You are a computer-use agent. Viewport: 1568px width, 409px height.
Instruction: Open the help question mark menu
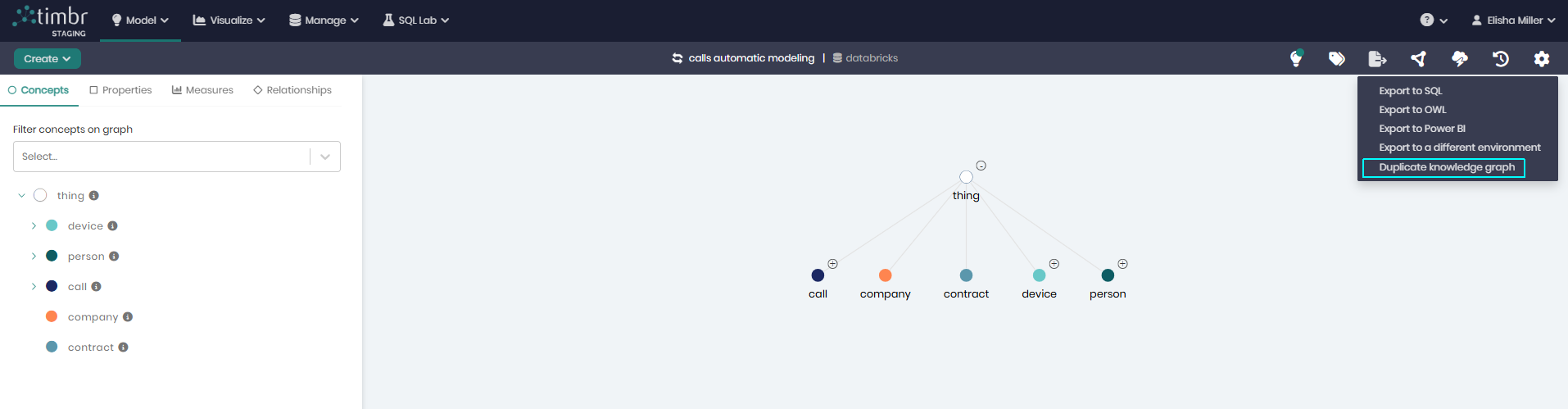click(1433, 20)
